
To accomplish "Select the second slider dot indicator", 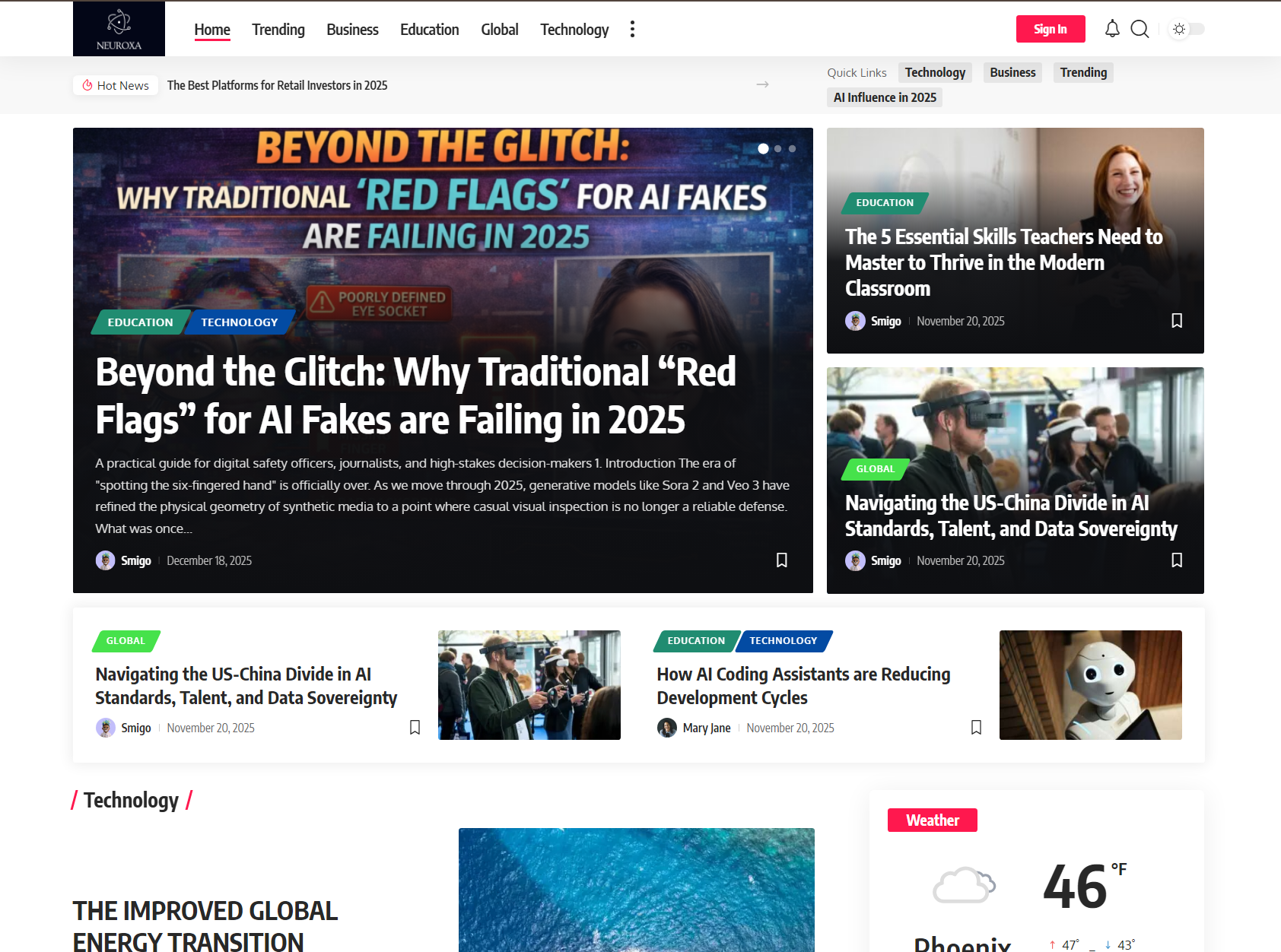I will click(x=777, y=149).
